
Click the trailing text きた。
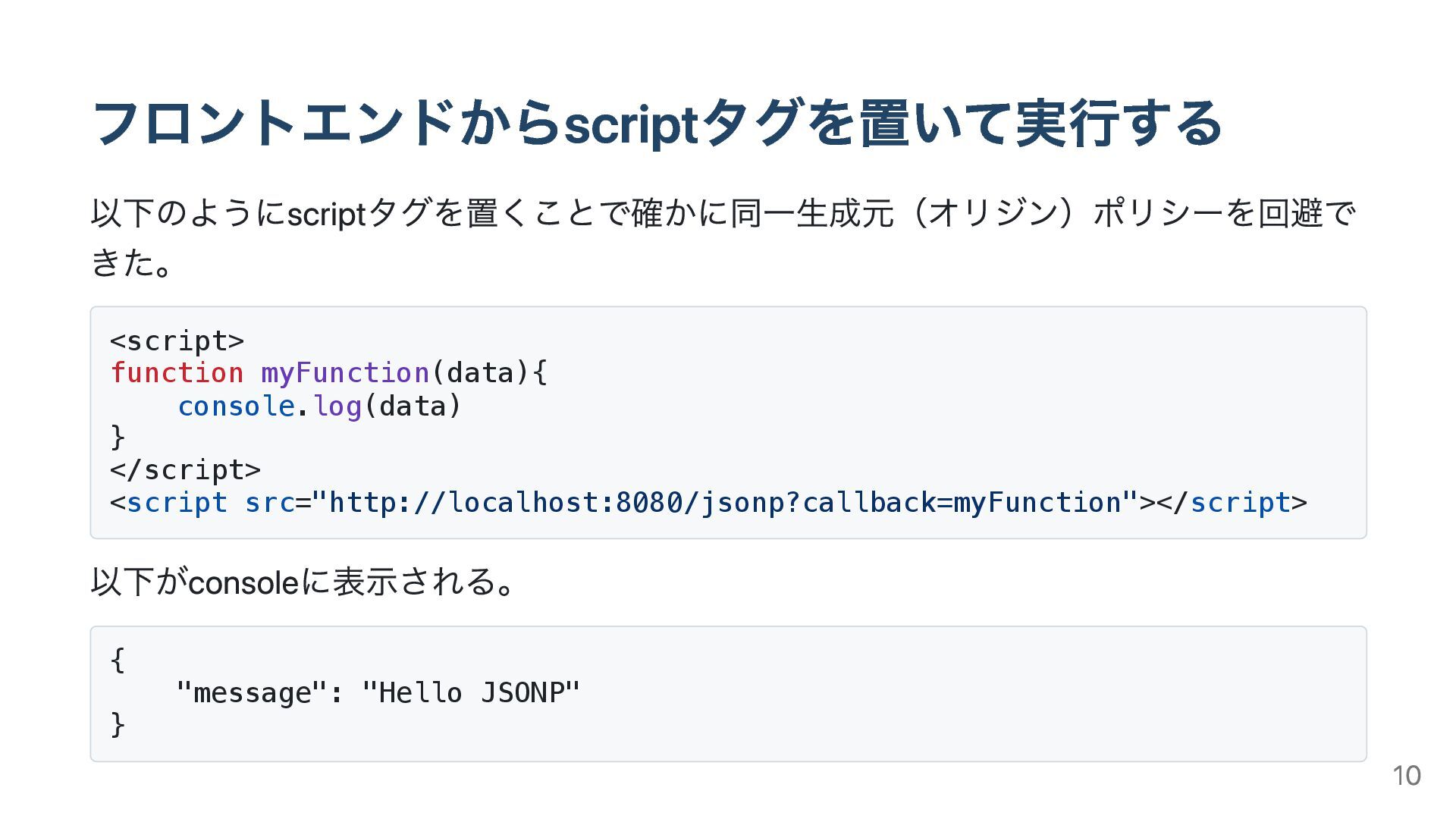(131, 263)
